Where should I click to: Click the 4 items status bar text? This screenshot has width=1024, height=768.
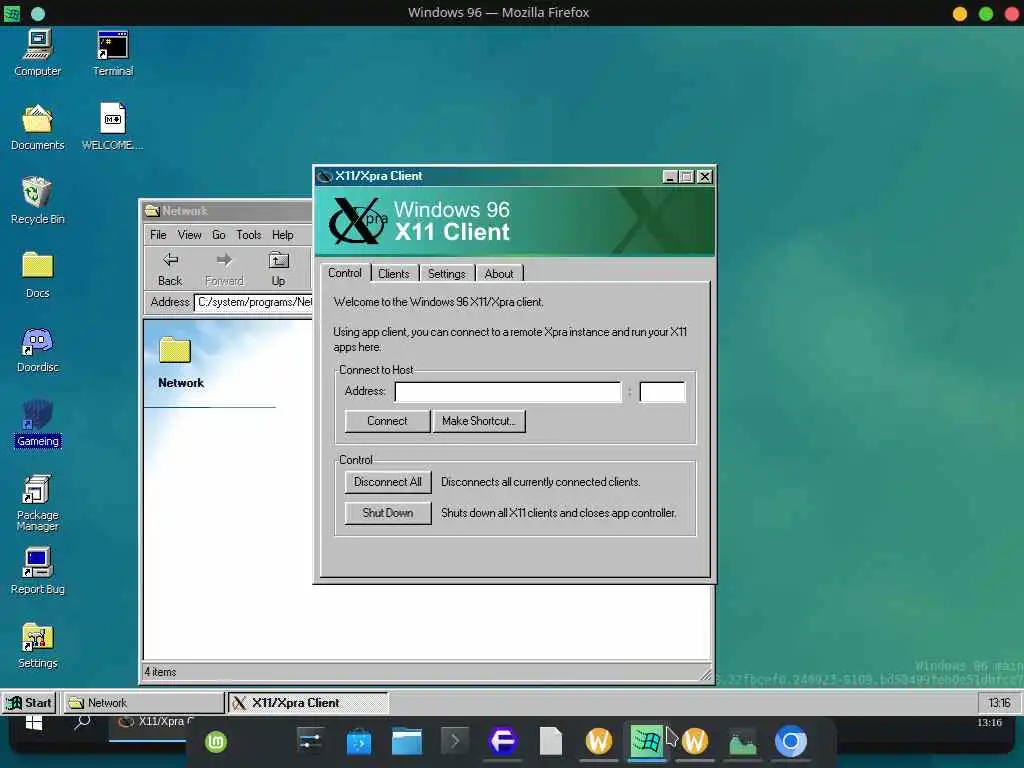161,672
